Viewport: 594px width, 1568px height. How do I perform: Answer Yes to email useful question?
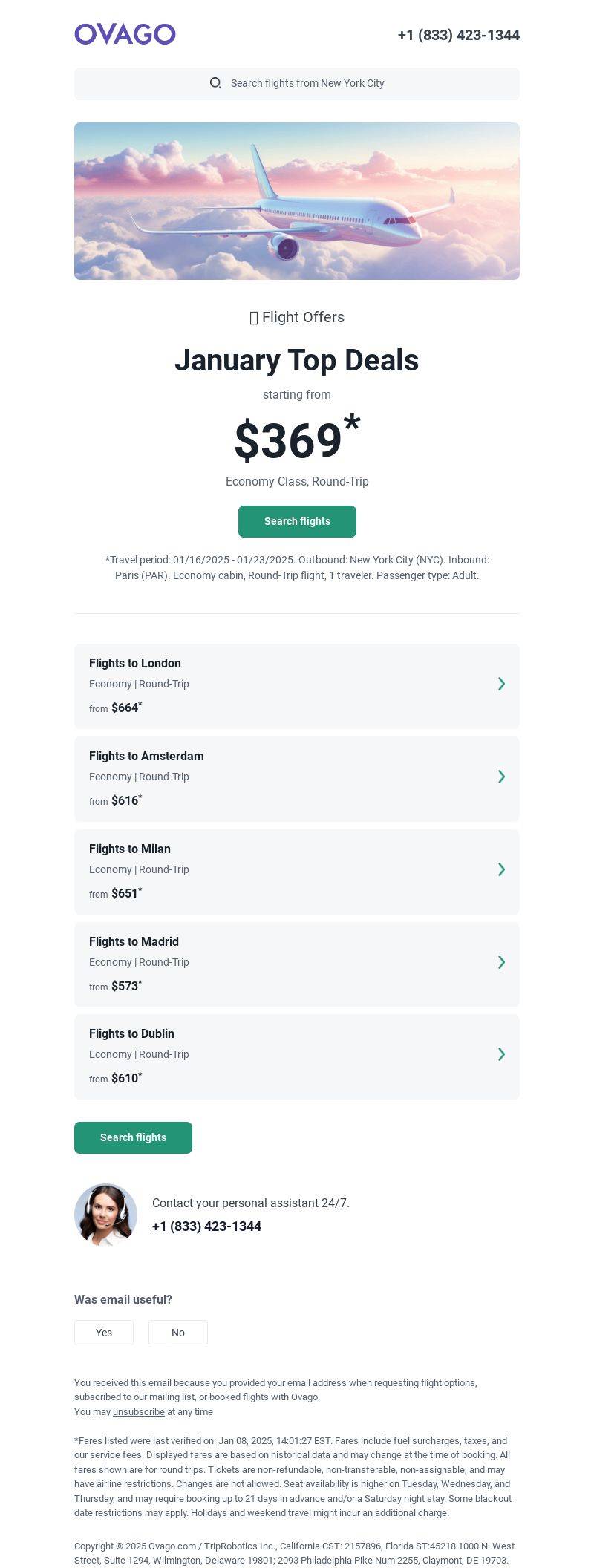(x=104, y=1333)
